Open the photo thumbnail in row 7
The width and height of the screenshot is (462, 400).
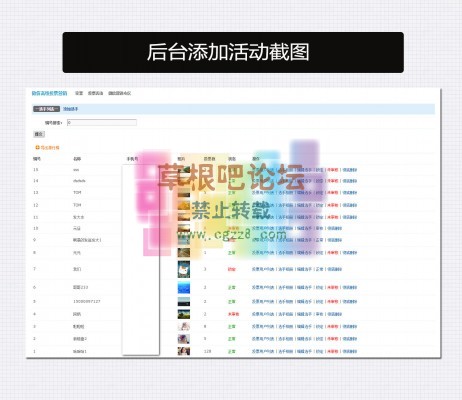[x=184, y=269]
